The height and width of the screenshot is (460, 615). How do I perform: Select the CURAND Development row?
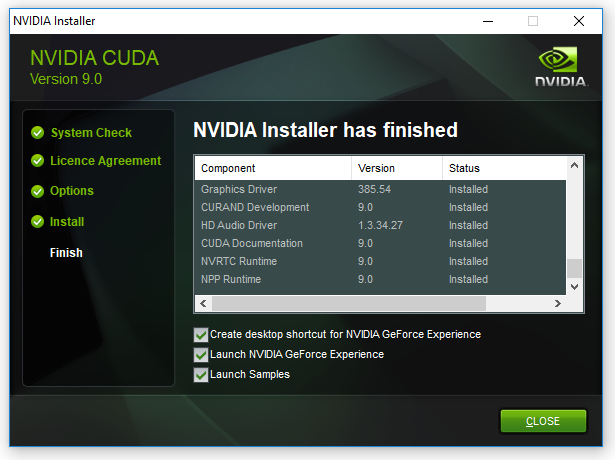coord(380,207)
